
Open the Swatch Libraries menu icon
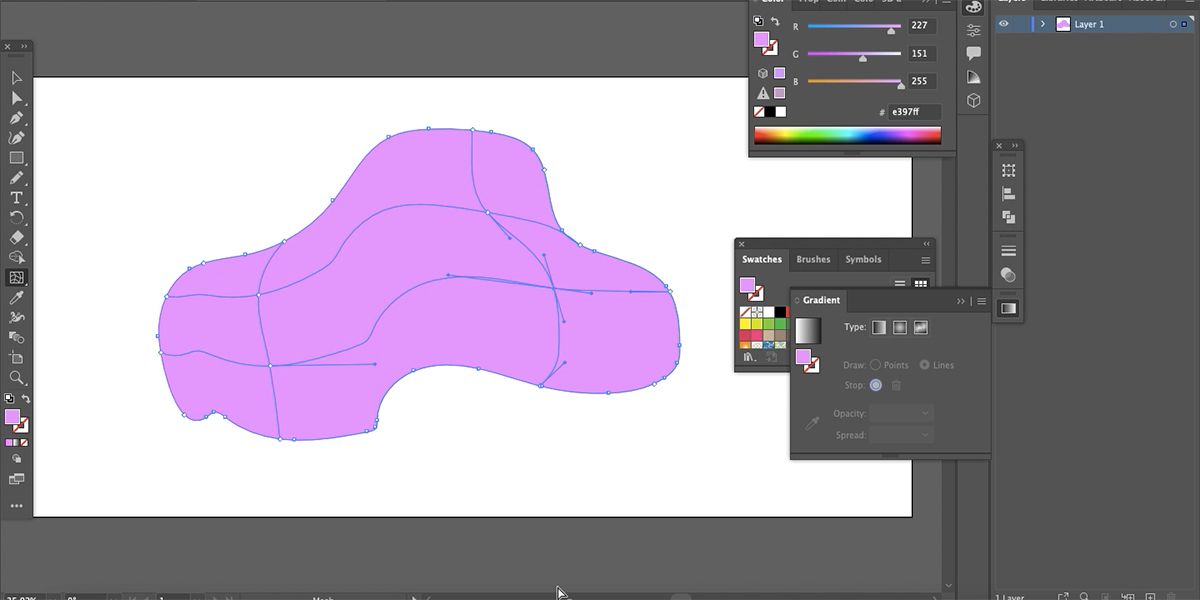(x=749, y=356)
